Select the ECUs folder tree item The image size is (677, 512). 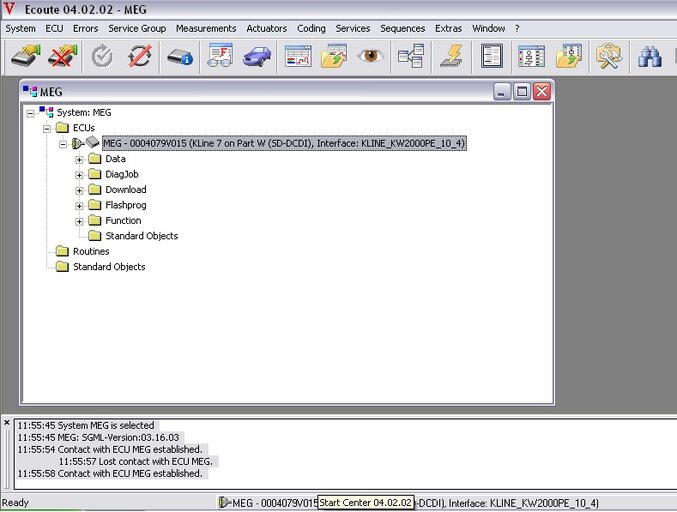[x=84, y=128]
